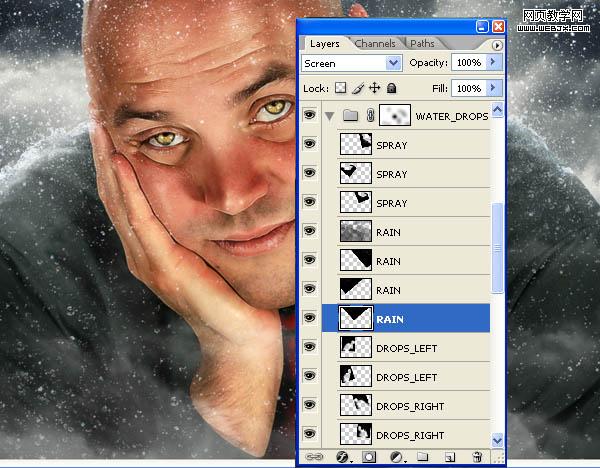Click the Opacity 100% value field

[x=469, y=62]
